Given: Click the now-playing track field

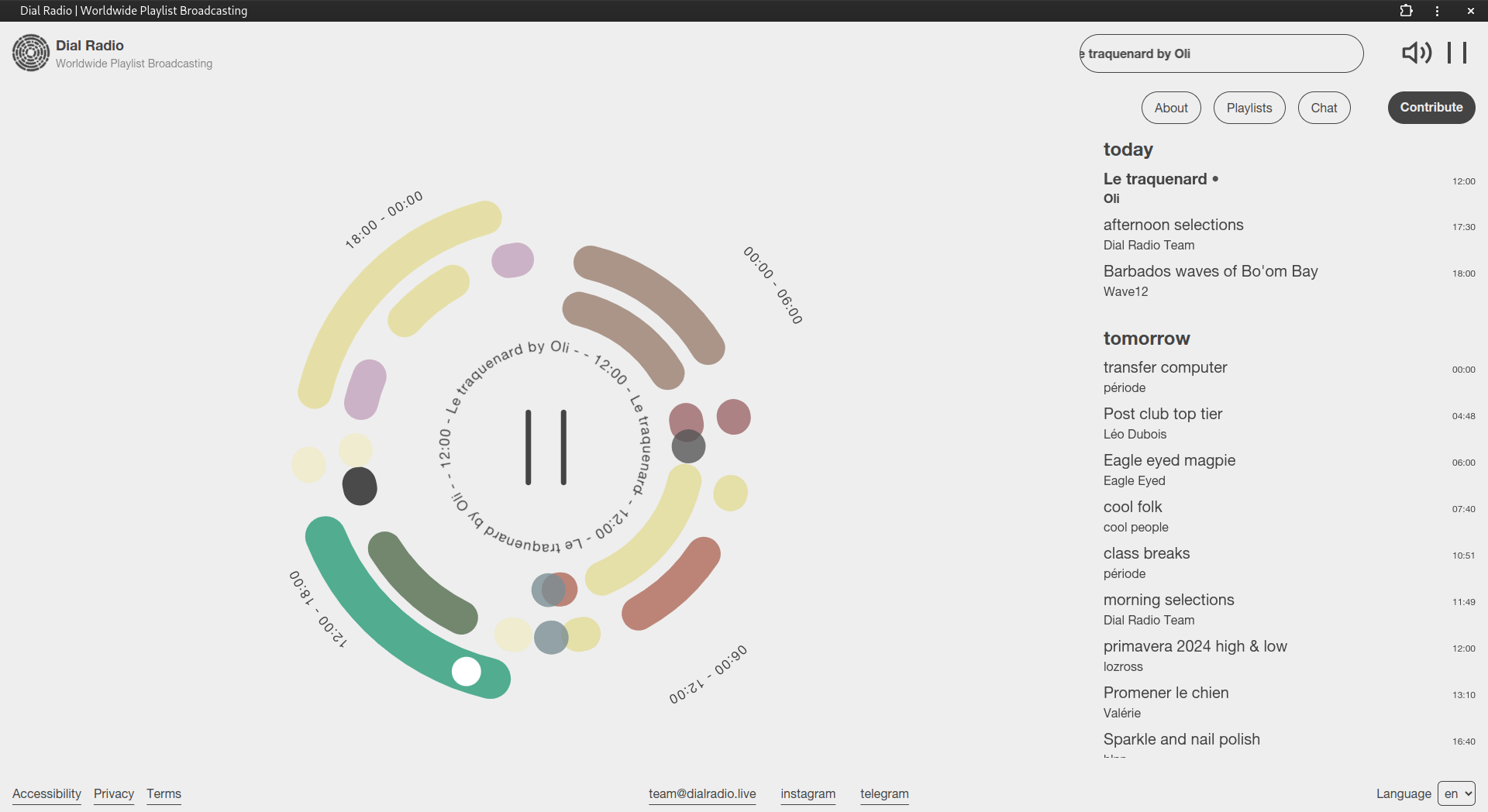Looking at the screenshot, I should [1221, 53].
